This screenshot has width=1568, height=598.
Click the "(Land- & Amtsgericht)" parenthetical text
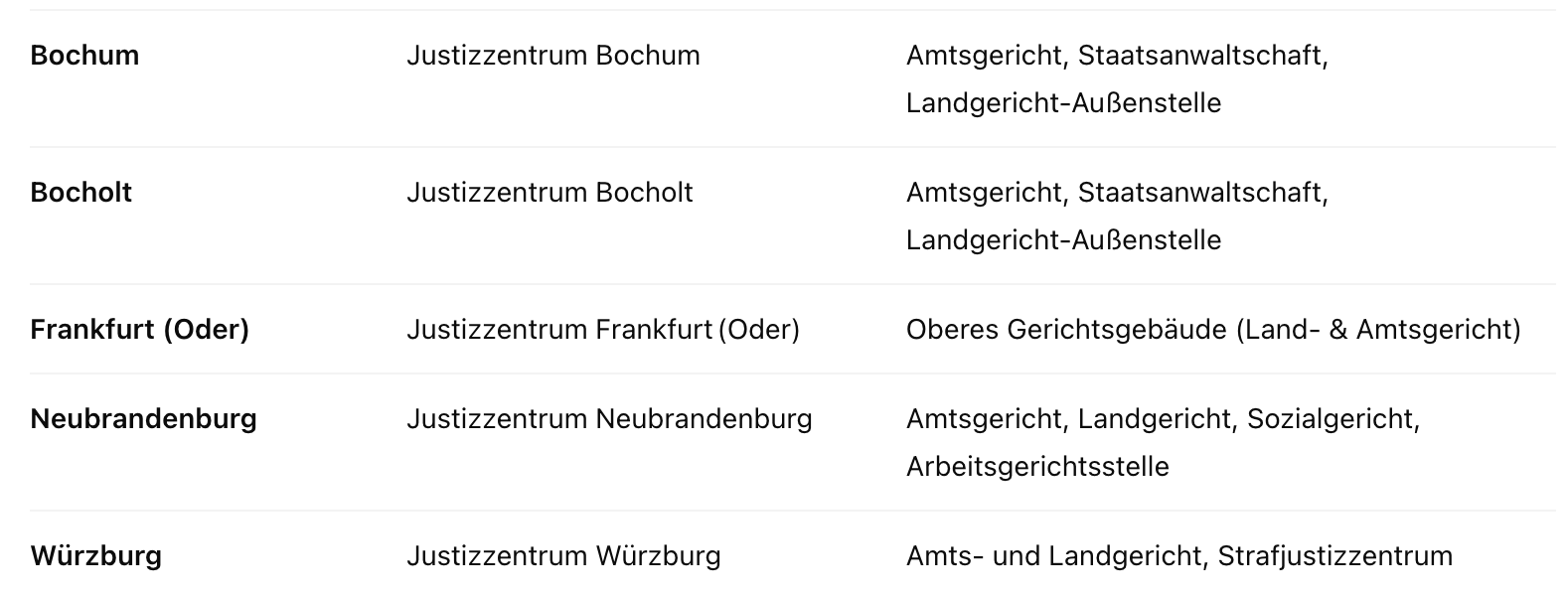pos(1378,330)
